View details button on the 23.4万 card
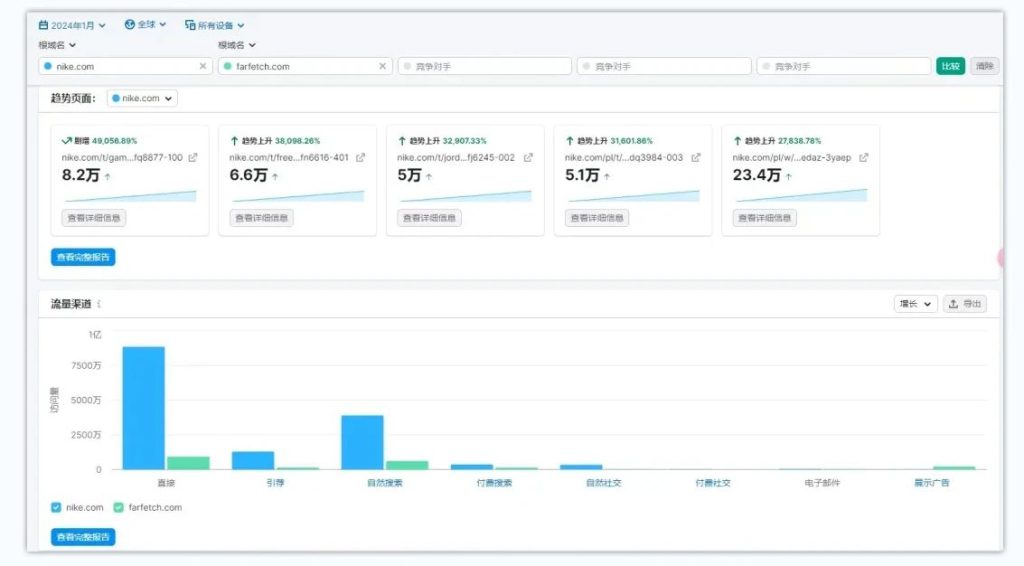 (x=764, y=217)
